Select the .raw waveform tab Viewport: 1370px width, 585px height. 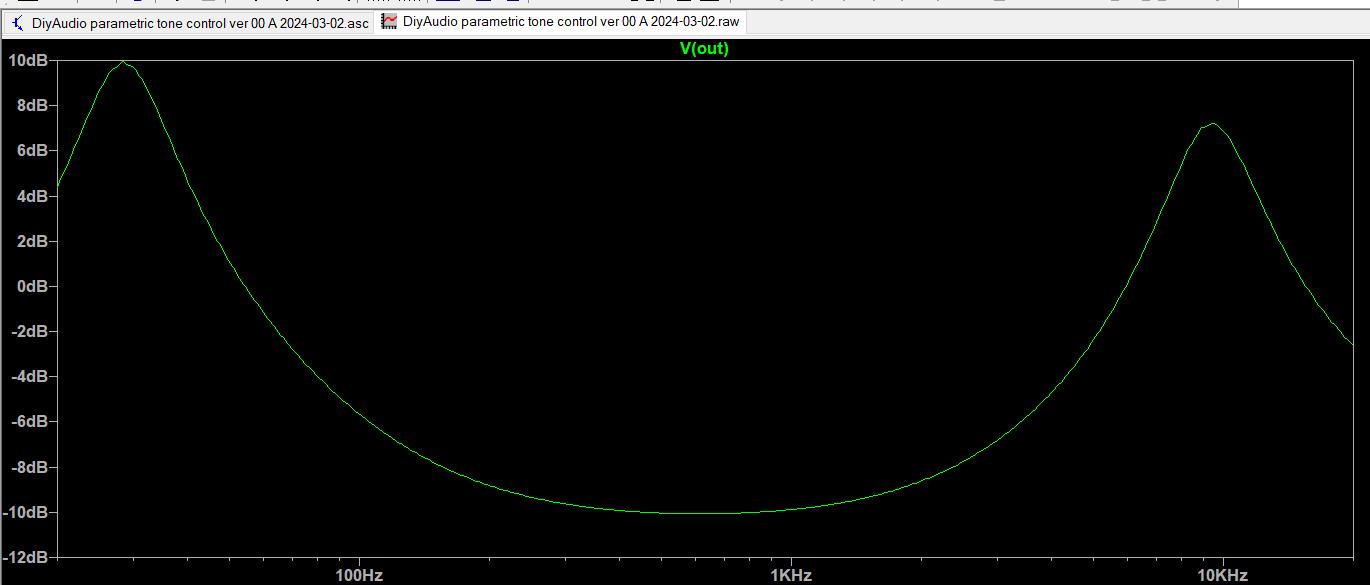click(x=561, y=21)
